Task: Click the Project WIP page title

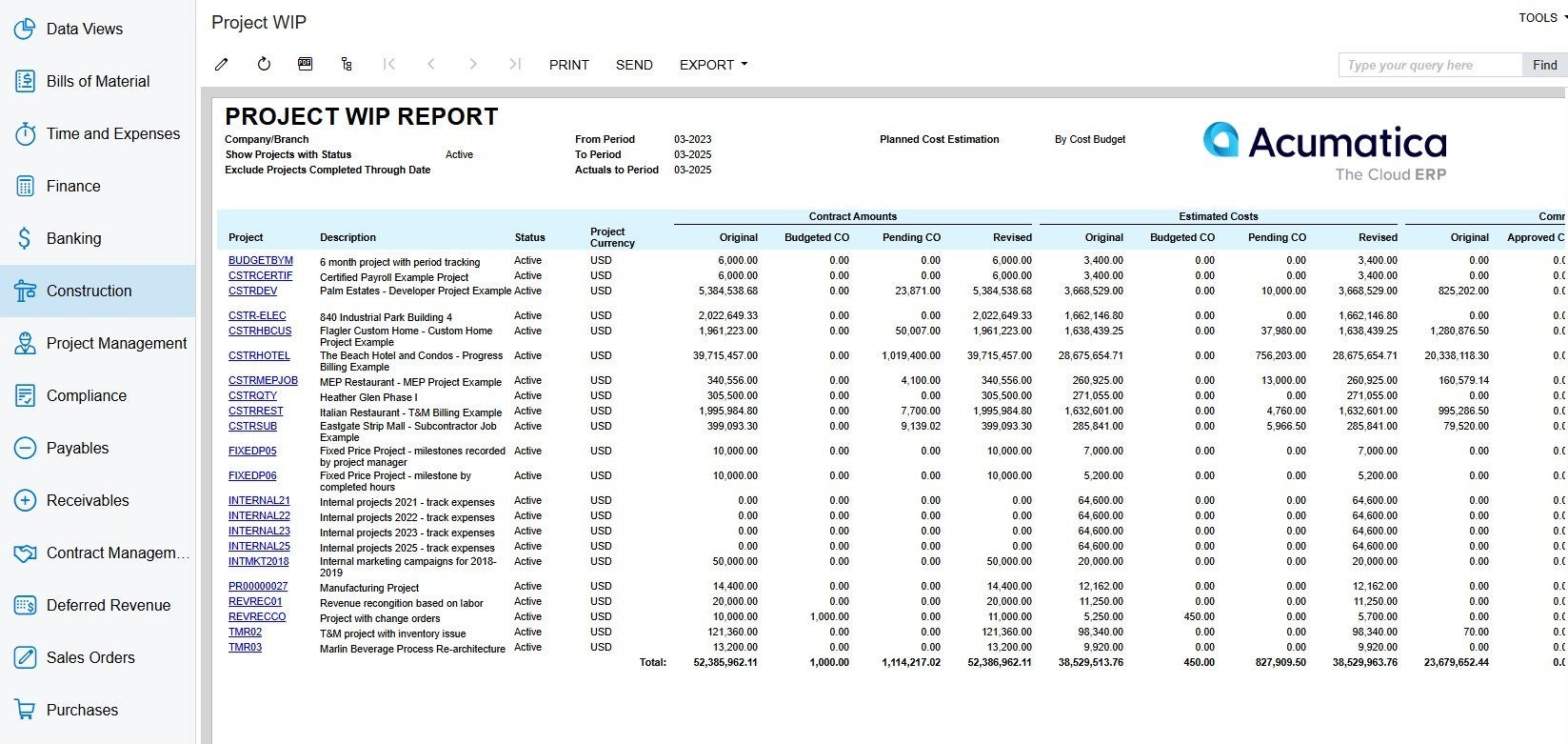Action: pos(259,22)
